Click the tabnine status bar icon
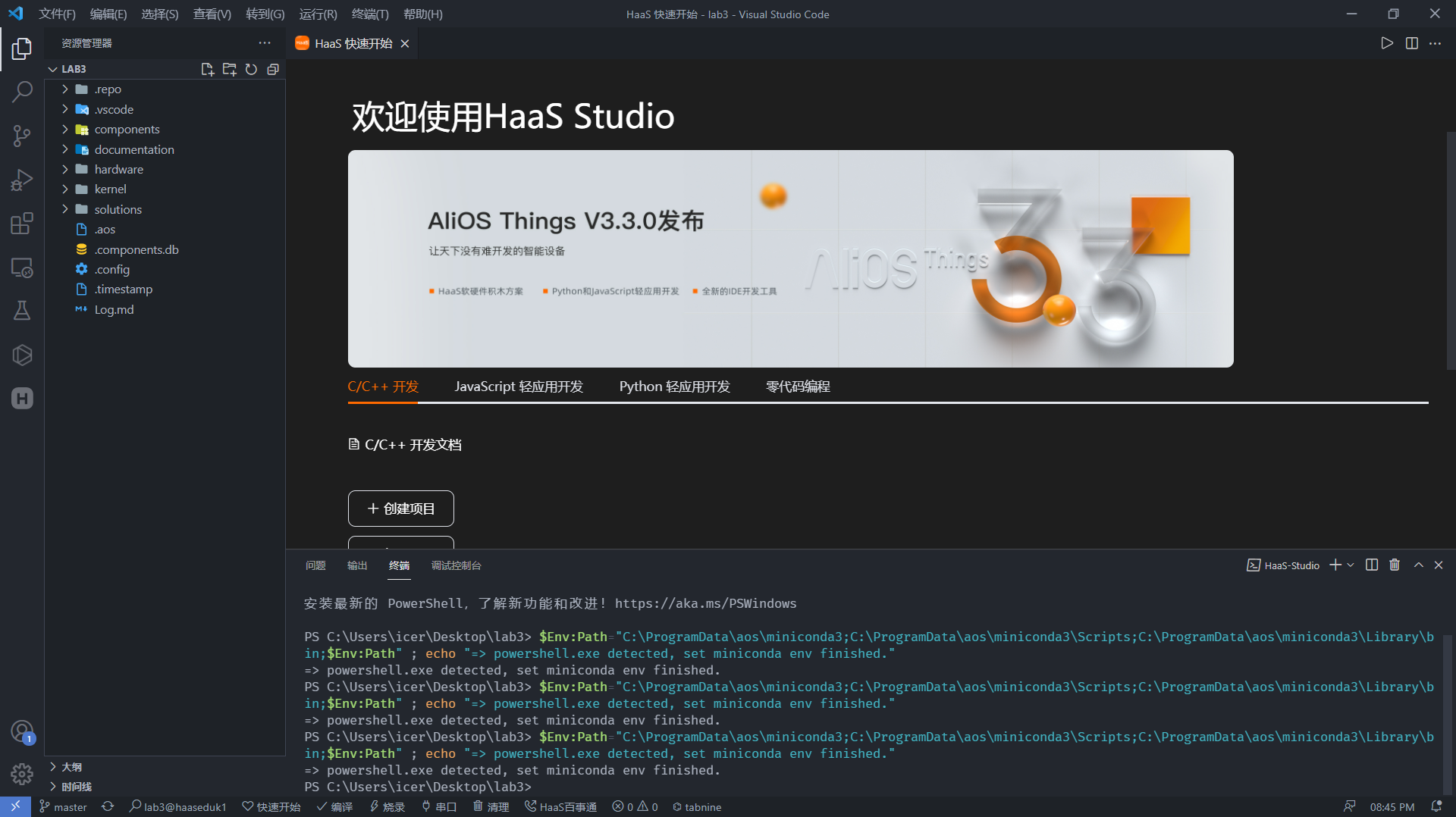The image size is (1456, 817). click(697, 806)
